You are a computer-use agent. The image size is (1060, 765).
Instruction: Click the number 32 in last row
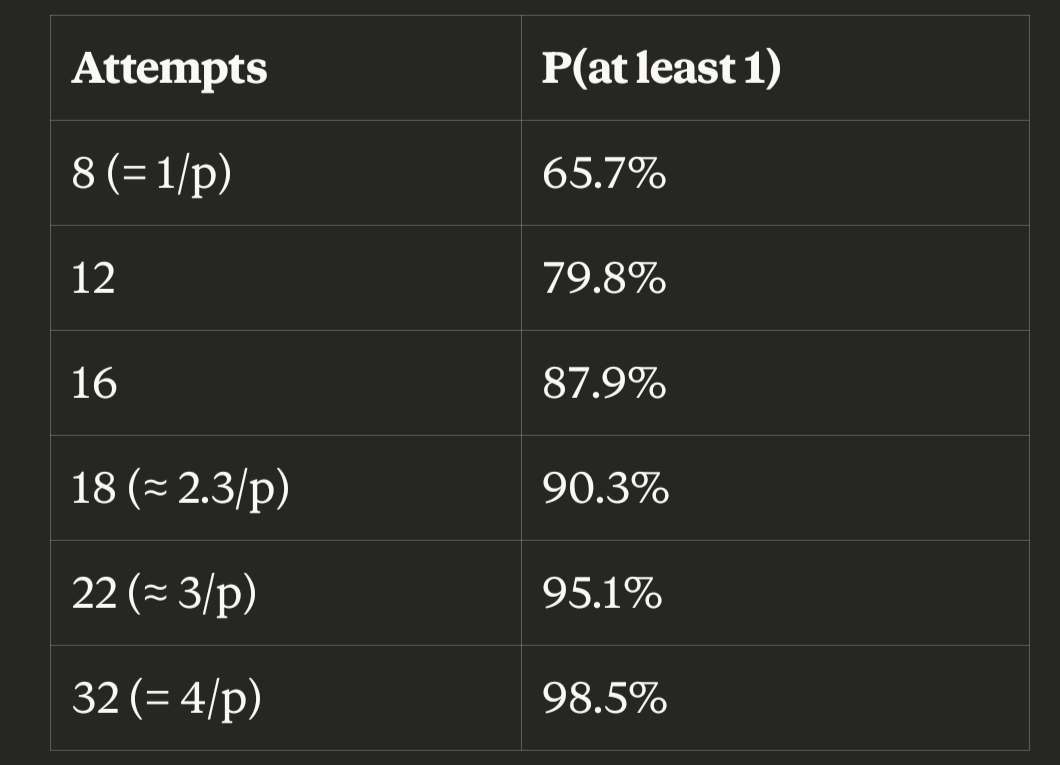click(x=95, y=697)
